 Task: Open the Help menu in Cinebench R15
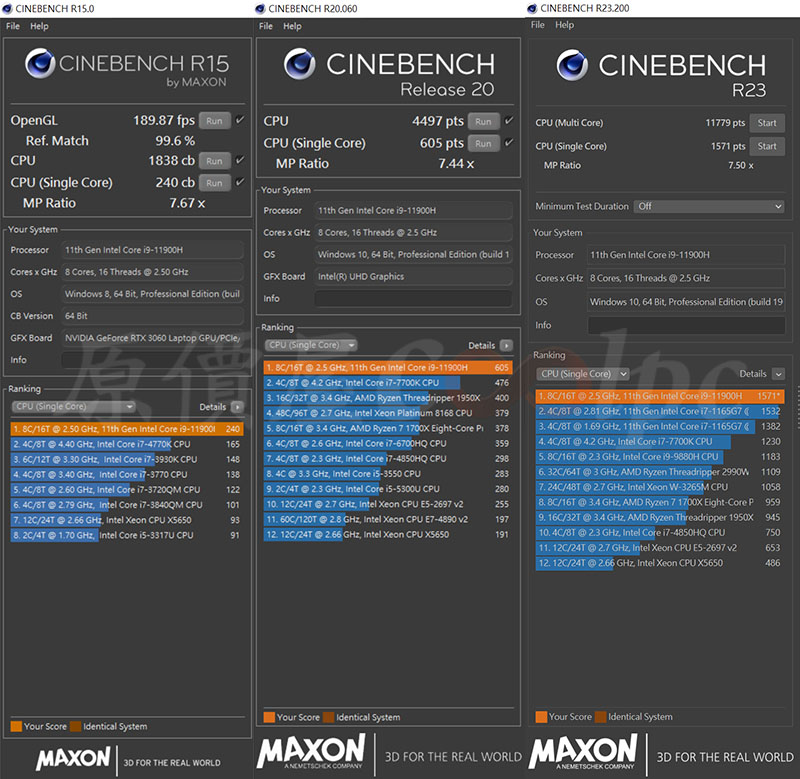point(39,26)
